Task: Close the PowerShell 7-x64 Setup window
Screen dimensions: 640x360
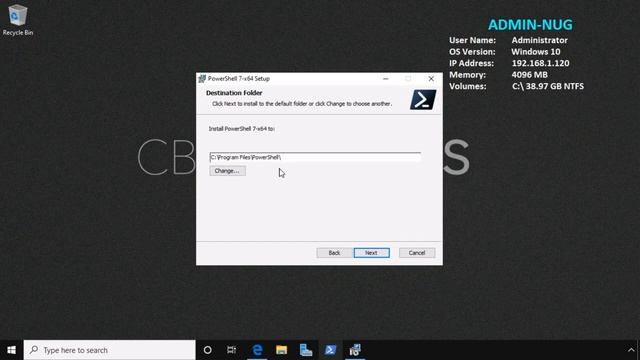Action: [431, 78]
